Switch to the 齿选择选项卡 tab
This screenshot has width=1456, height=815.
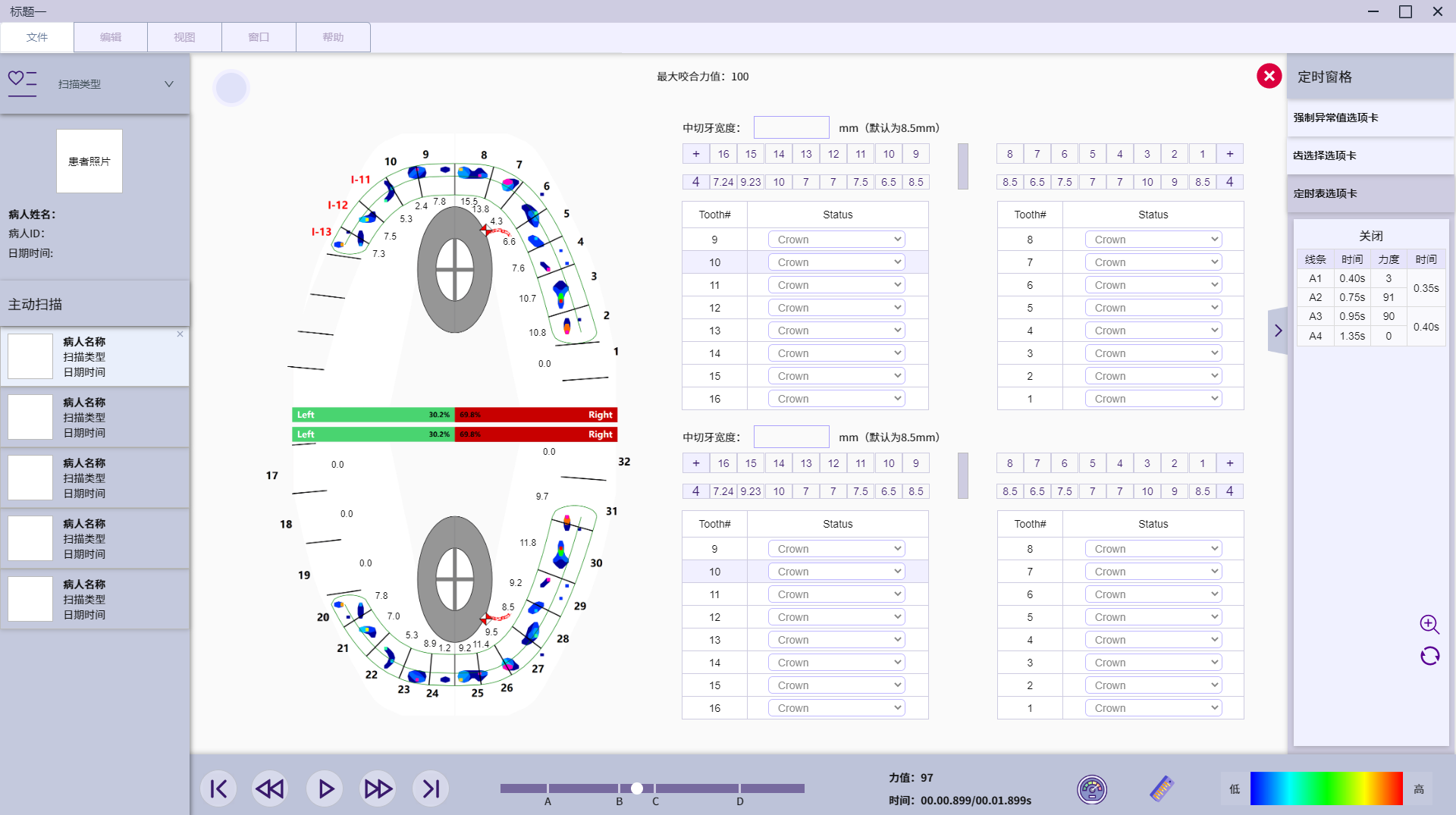click(1370, 155)
